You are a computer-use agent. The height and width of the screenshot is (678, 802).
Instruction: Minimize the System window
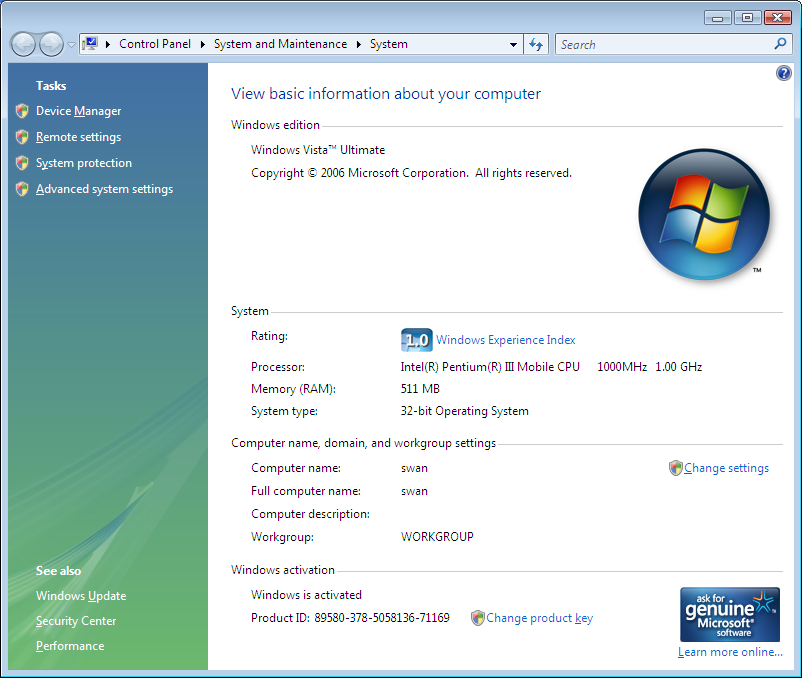[718, 18]
